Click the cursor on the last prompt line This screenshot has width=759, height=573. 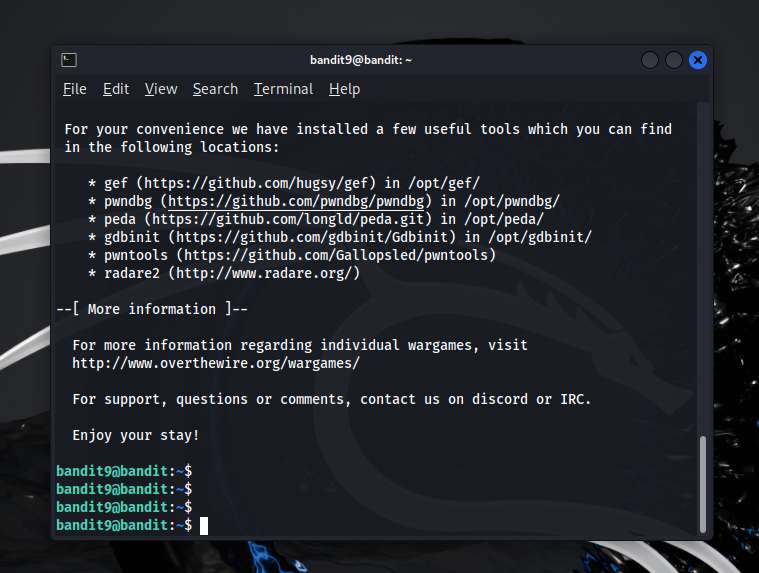204,525
